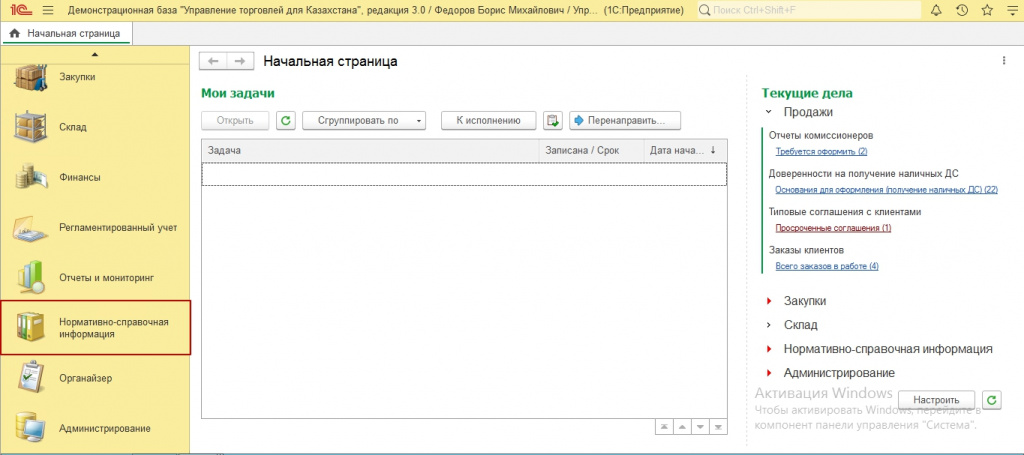
Task: Open Регламентированный учет section
Action: coord(118,228)
